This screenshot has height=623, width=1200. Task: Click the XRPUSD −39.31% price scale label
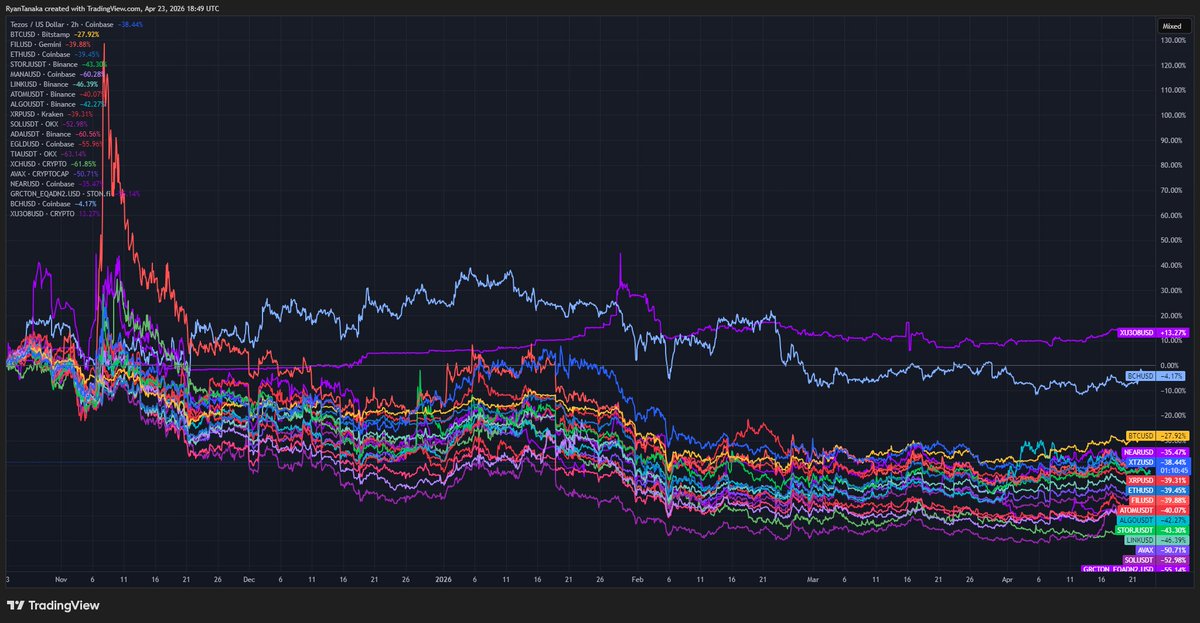coord(1160,480)
